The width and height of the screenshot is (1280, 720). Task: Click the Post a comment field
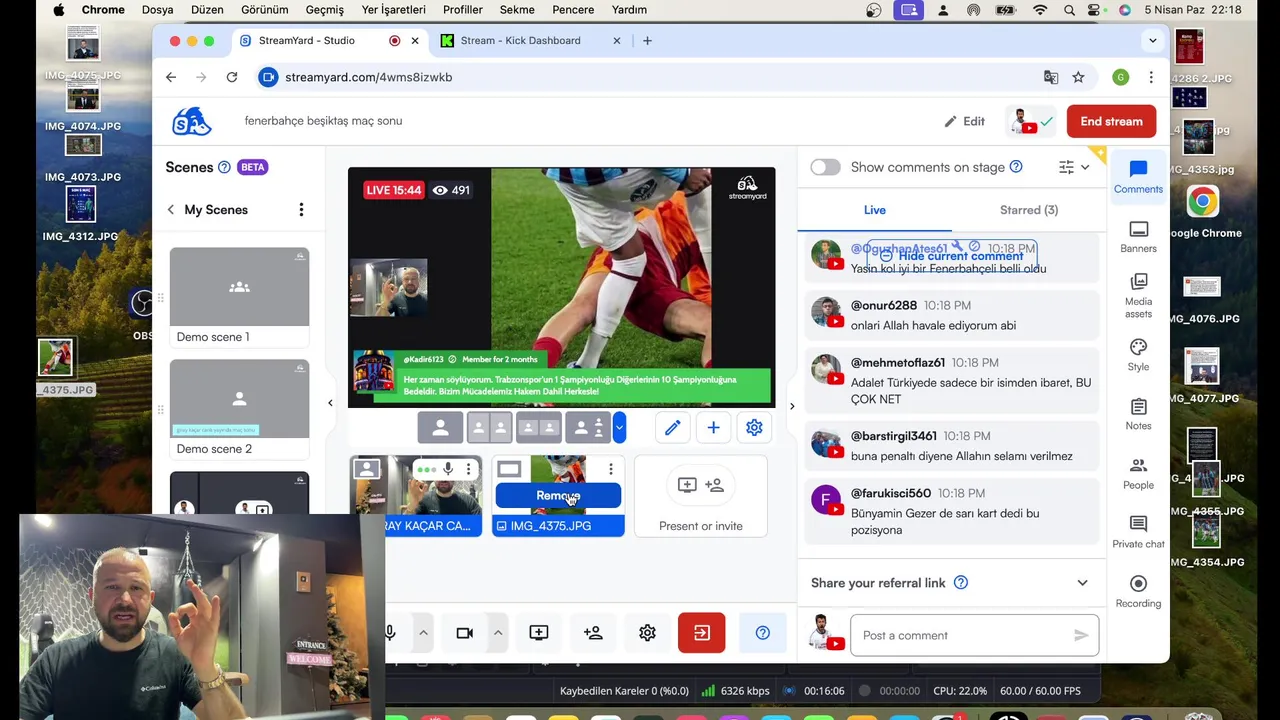point(974,635)
